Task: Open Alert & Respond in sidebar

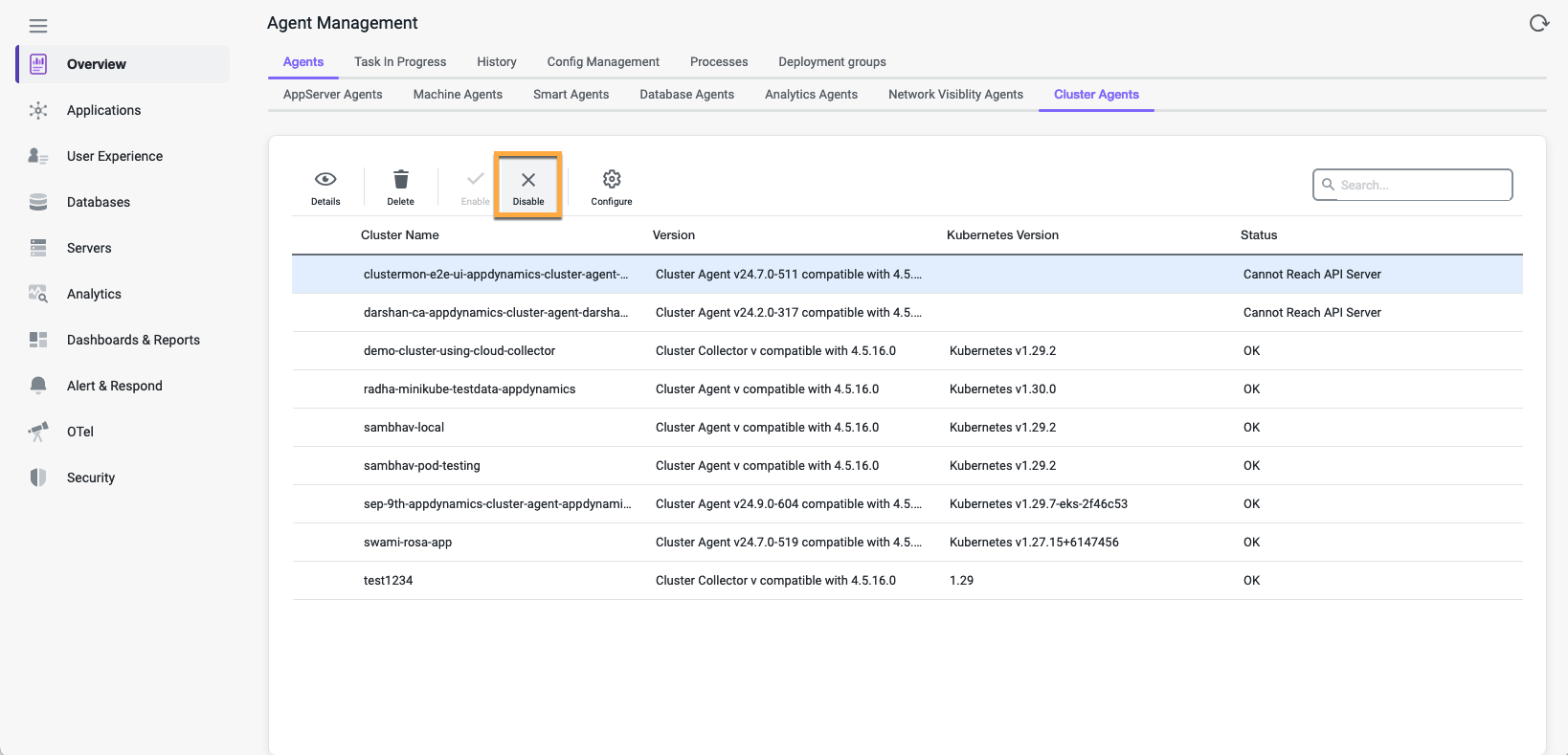Action: click(123, 386)
